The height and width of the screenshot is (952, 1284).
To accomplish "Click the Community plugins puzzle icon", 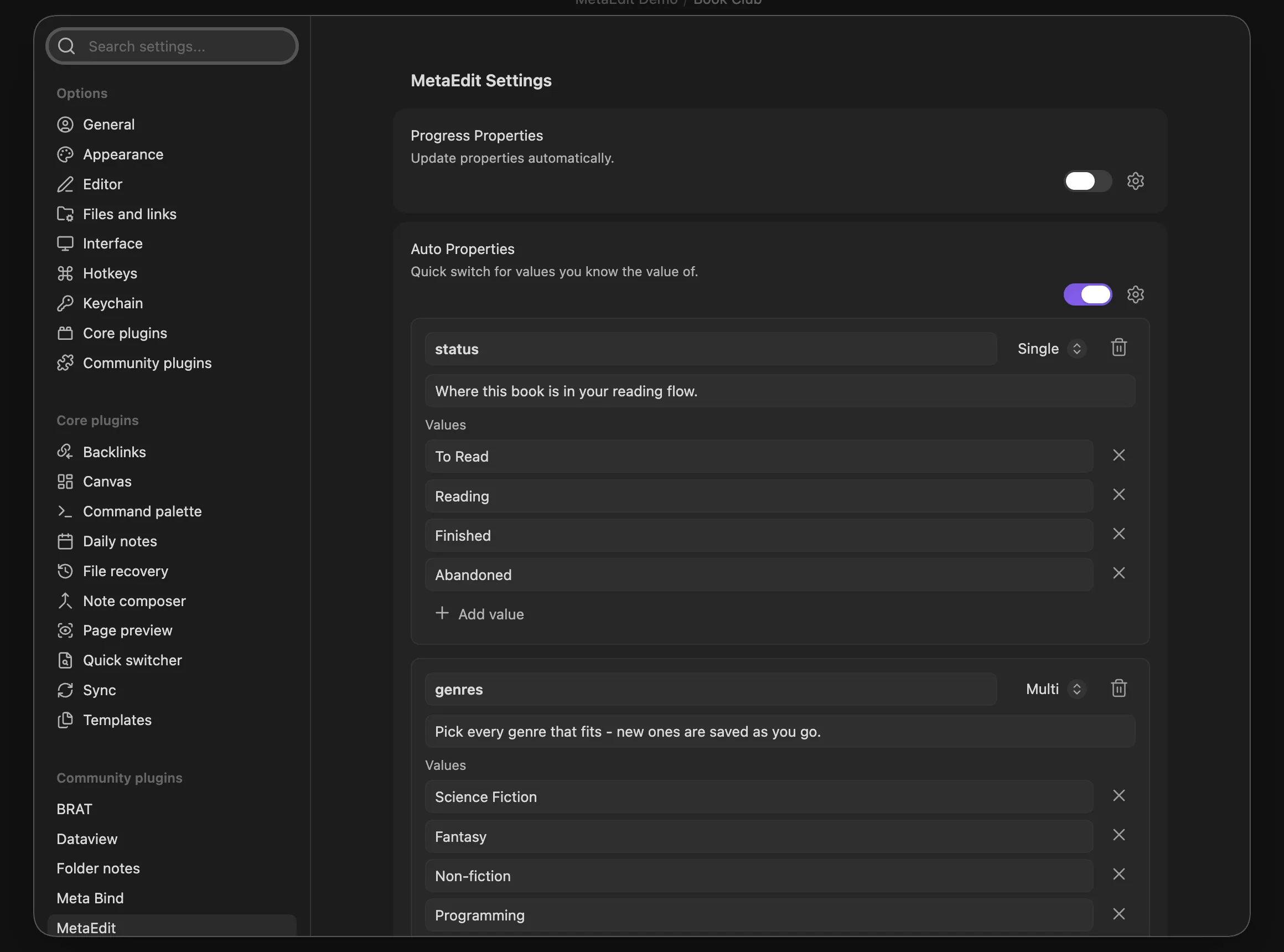I will pos(65,363).
